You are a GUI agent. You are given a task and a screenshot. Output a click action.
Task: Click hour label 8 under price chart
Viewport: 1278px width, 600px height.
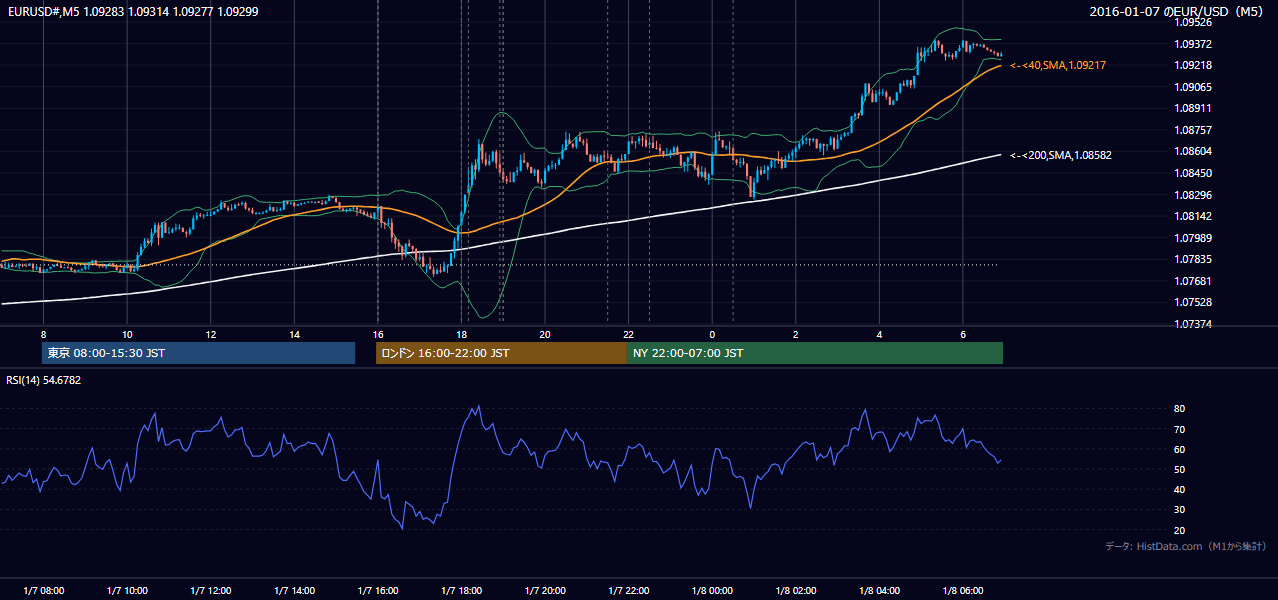coord(44,334)
